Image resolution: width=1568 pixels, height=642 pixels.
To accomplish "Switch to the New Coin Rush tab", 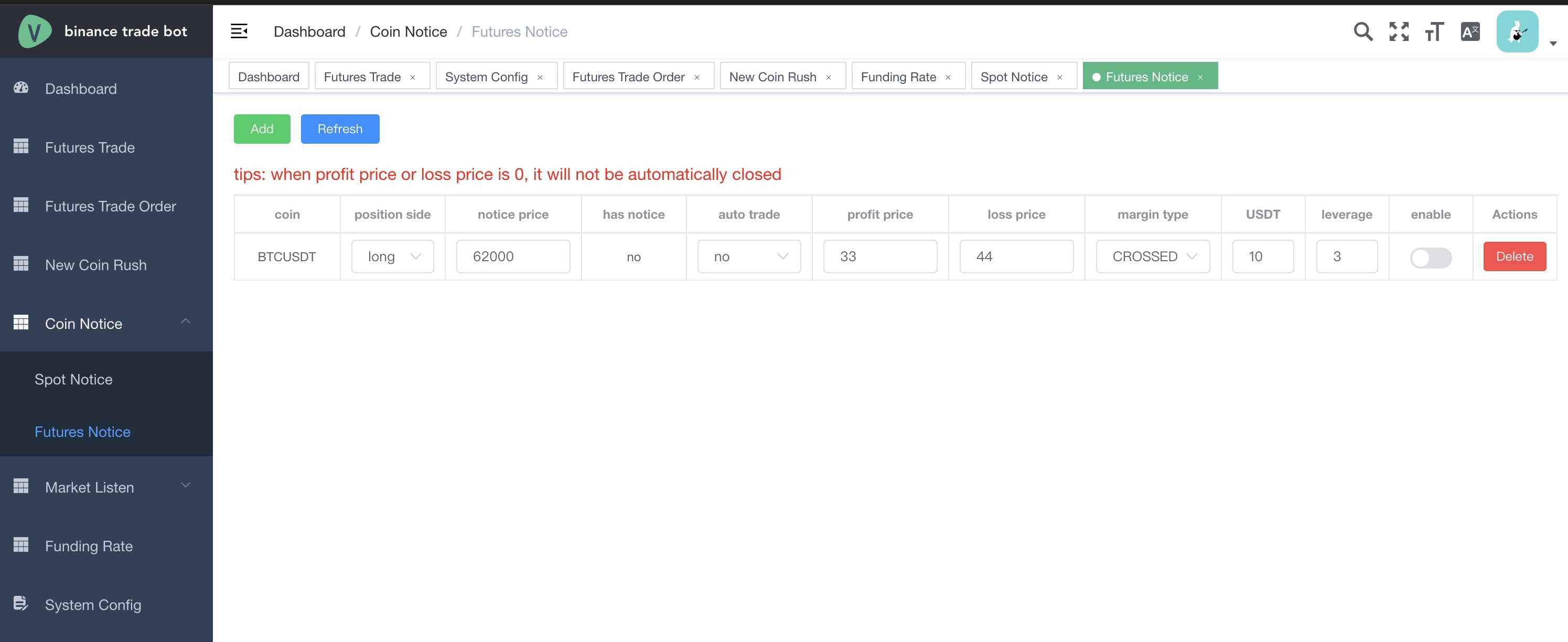I will click(x=772, y=77).
